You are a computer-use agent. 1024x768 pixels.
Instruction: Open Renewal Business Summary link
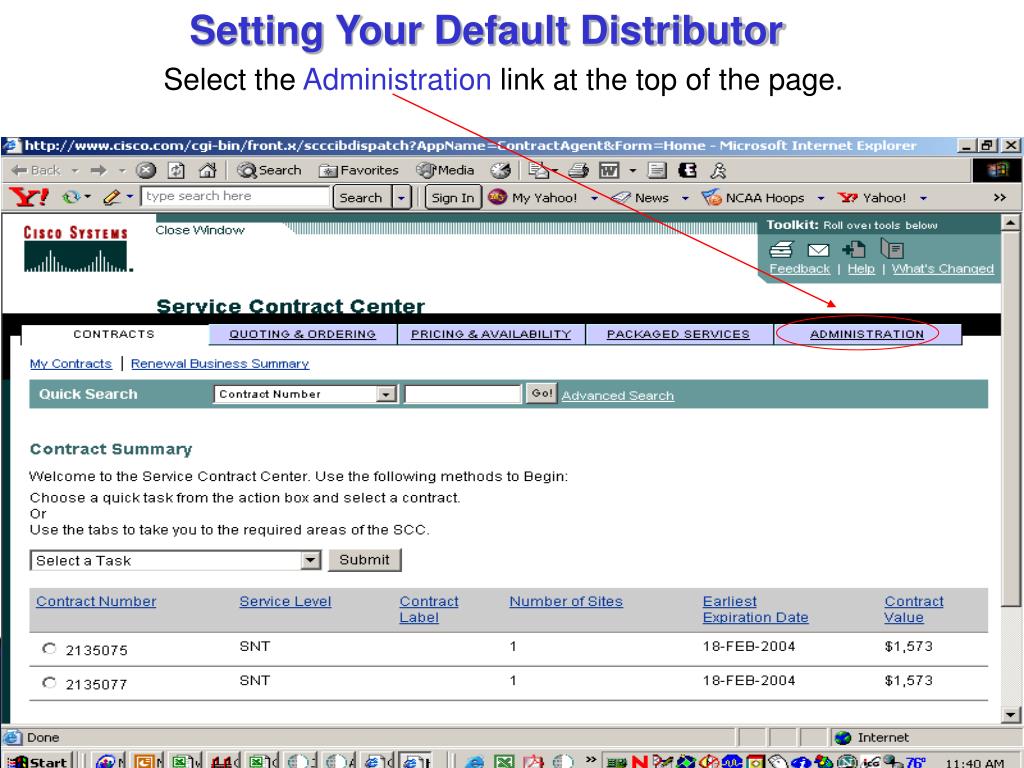coord(220,364)
